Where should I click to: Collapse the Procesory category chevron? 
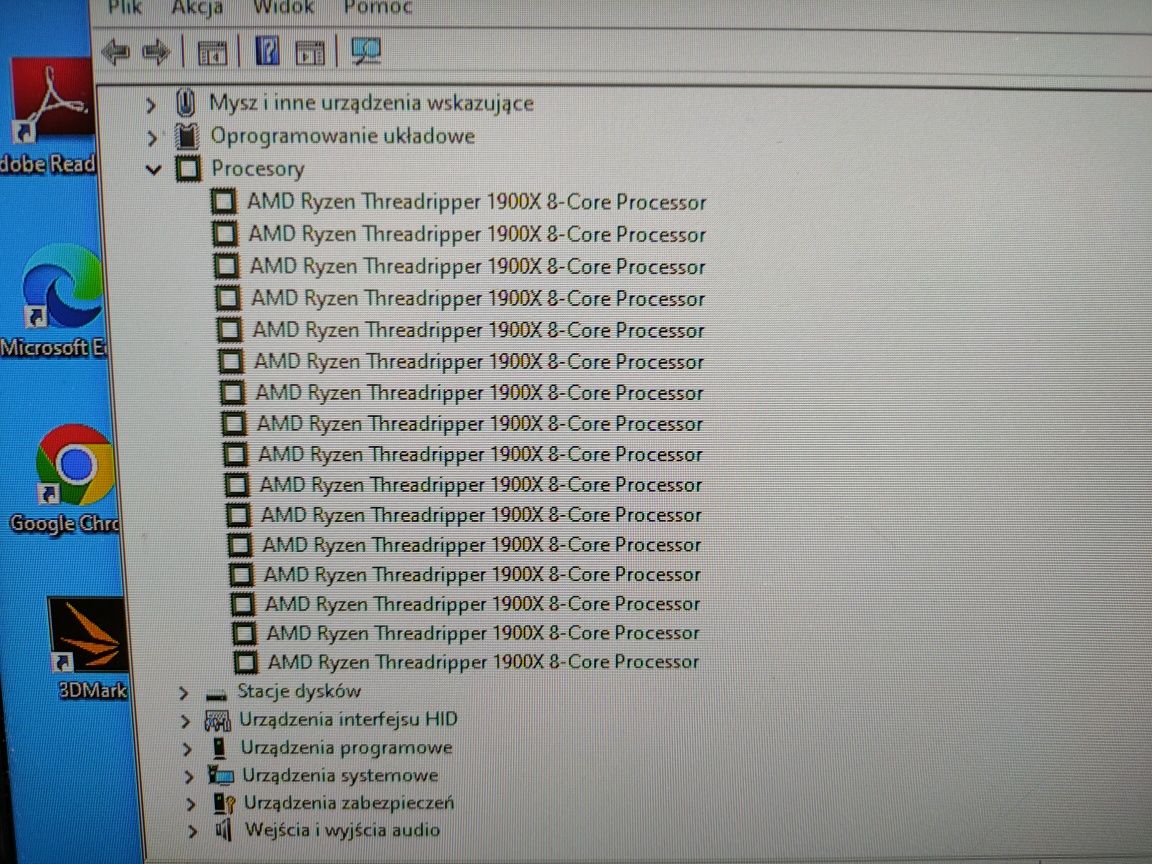pos(153,170)
